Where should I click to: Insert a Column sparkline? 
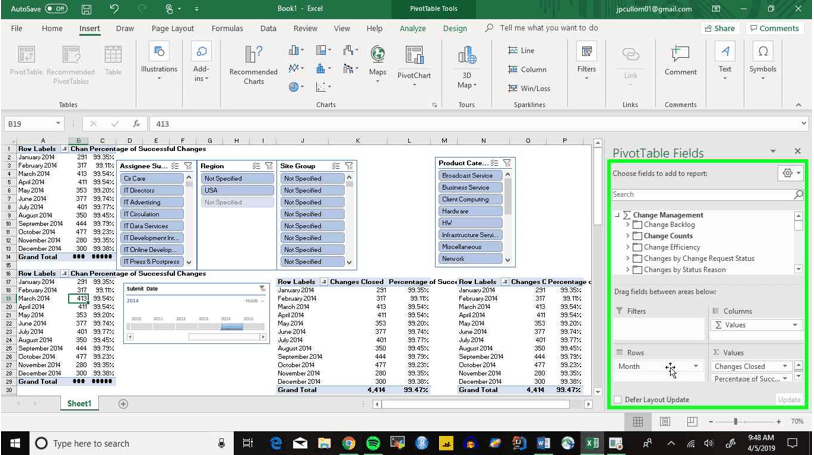point(527,69)
